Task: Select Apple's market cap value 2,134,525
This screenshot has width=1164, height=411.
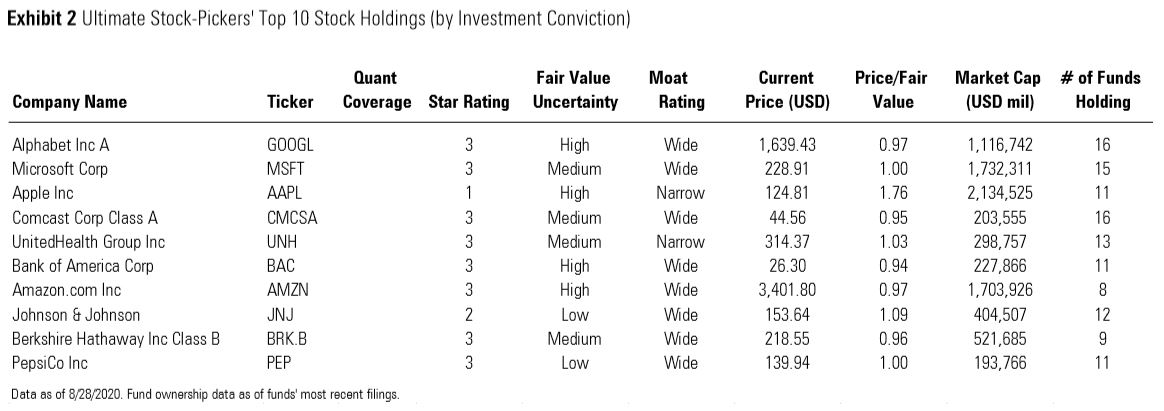Action: pos(1000,193)
